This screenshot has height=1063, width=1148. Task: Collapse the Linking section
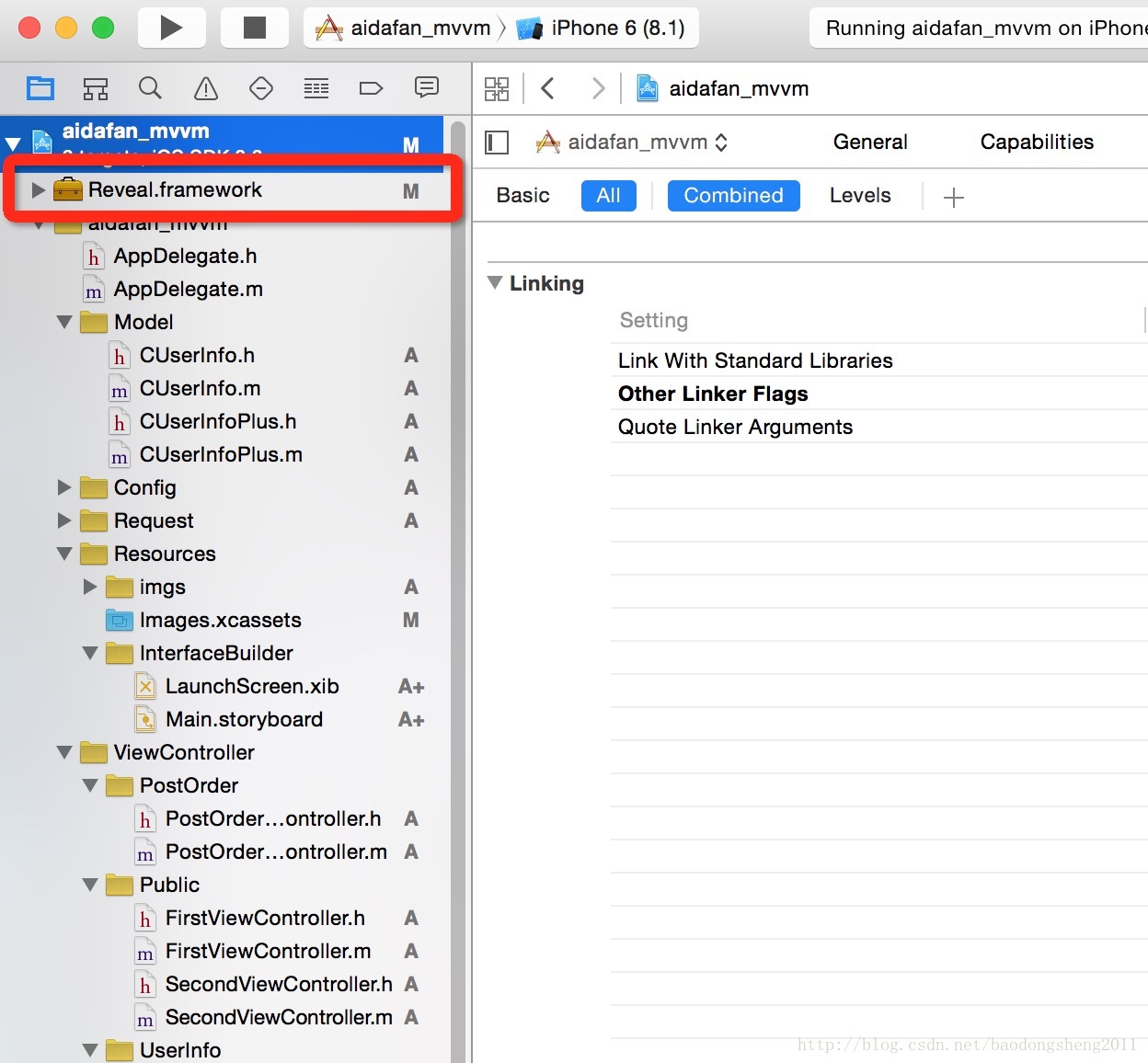click(x=495, y=282)
